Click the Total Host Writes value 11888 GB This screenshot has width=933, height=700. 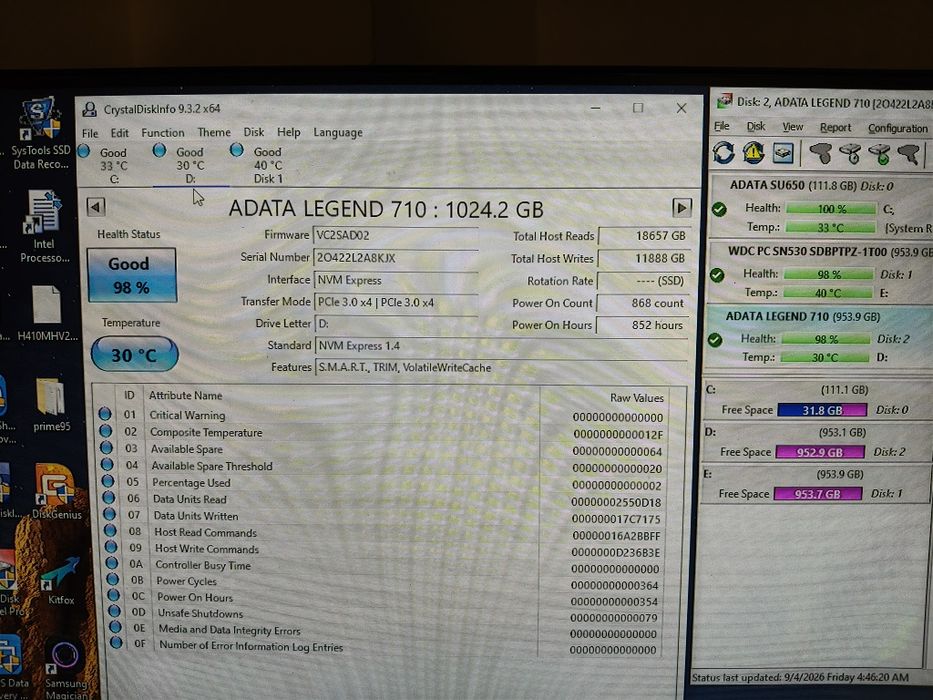[644, 258]
